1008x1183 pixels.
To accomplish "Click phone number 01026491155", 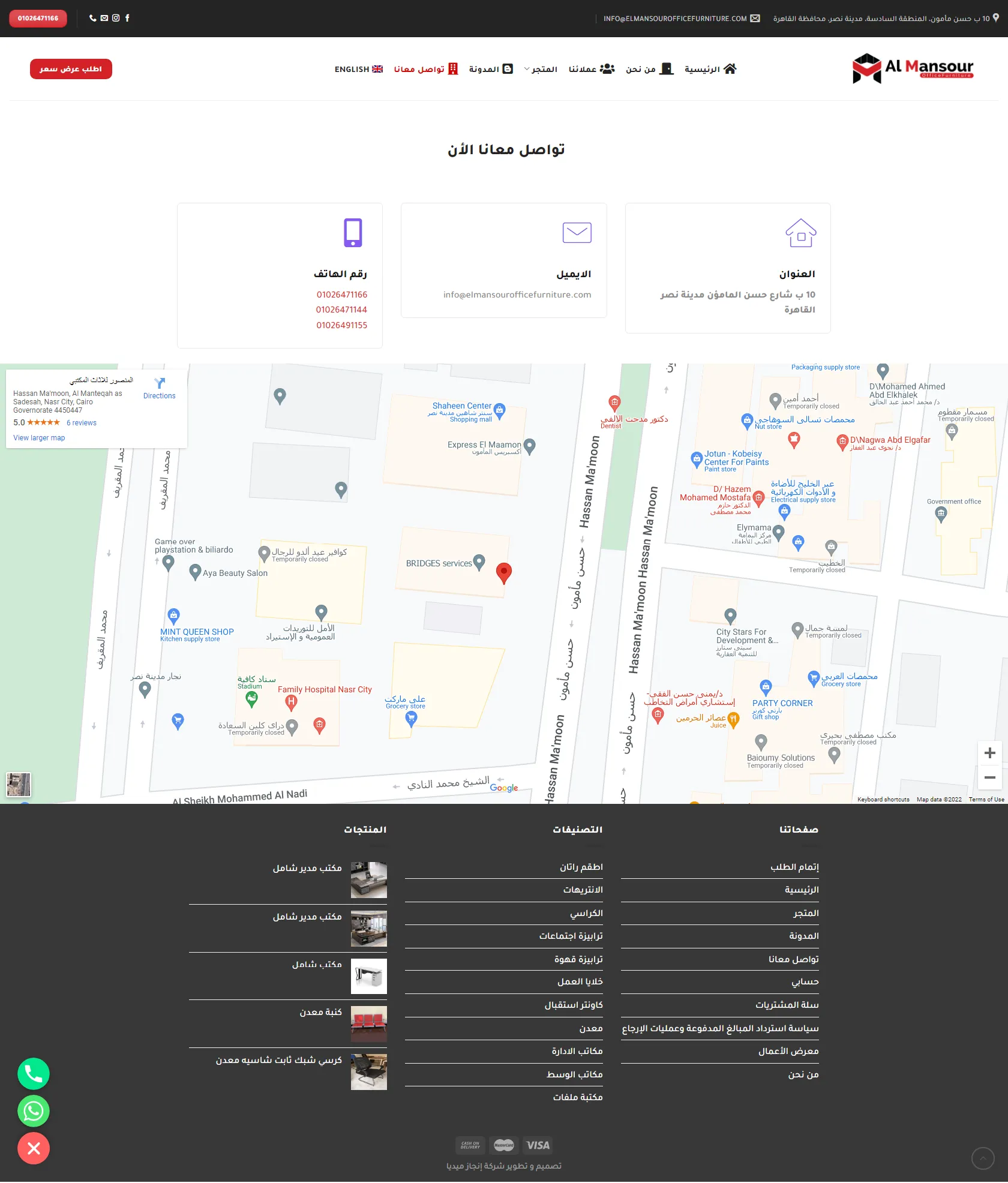I will click(x=341, y=325).
